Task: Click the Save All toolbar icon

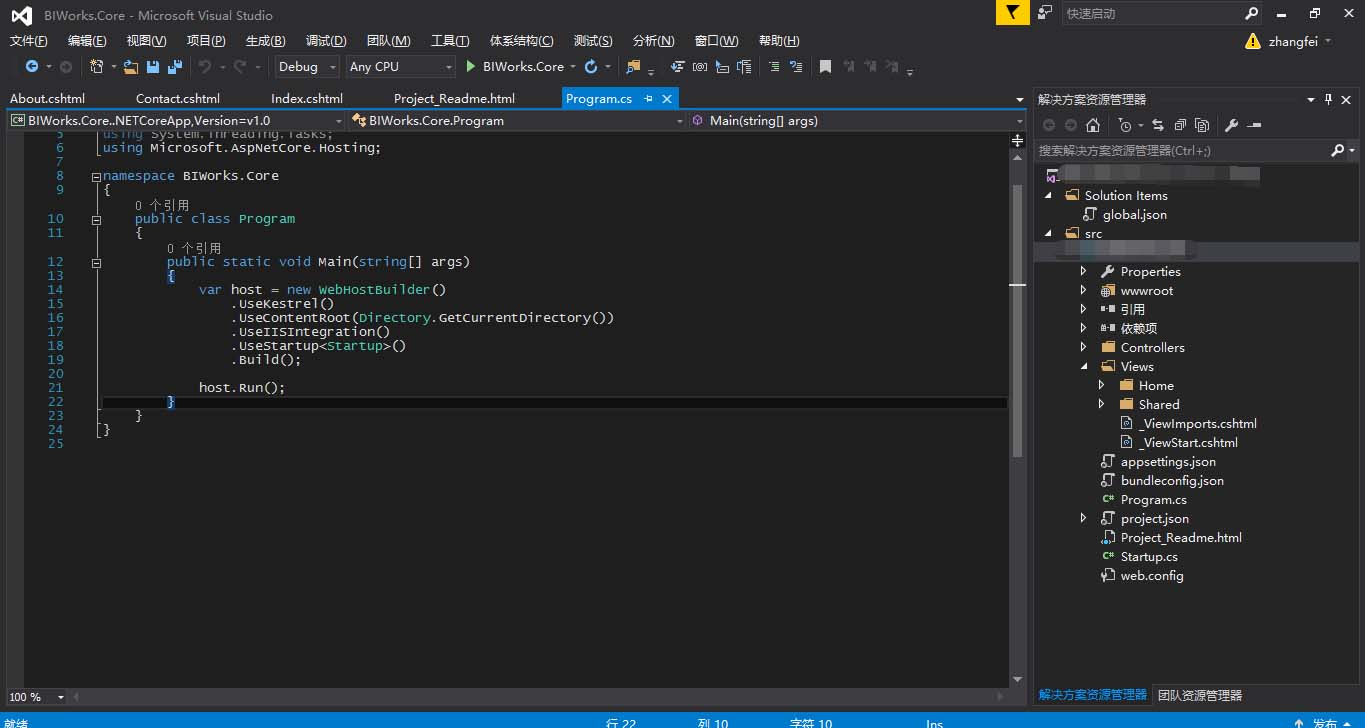Action: (175, 67)
